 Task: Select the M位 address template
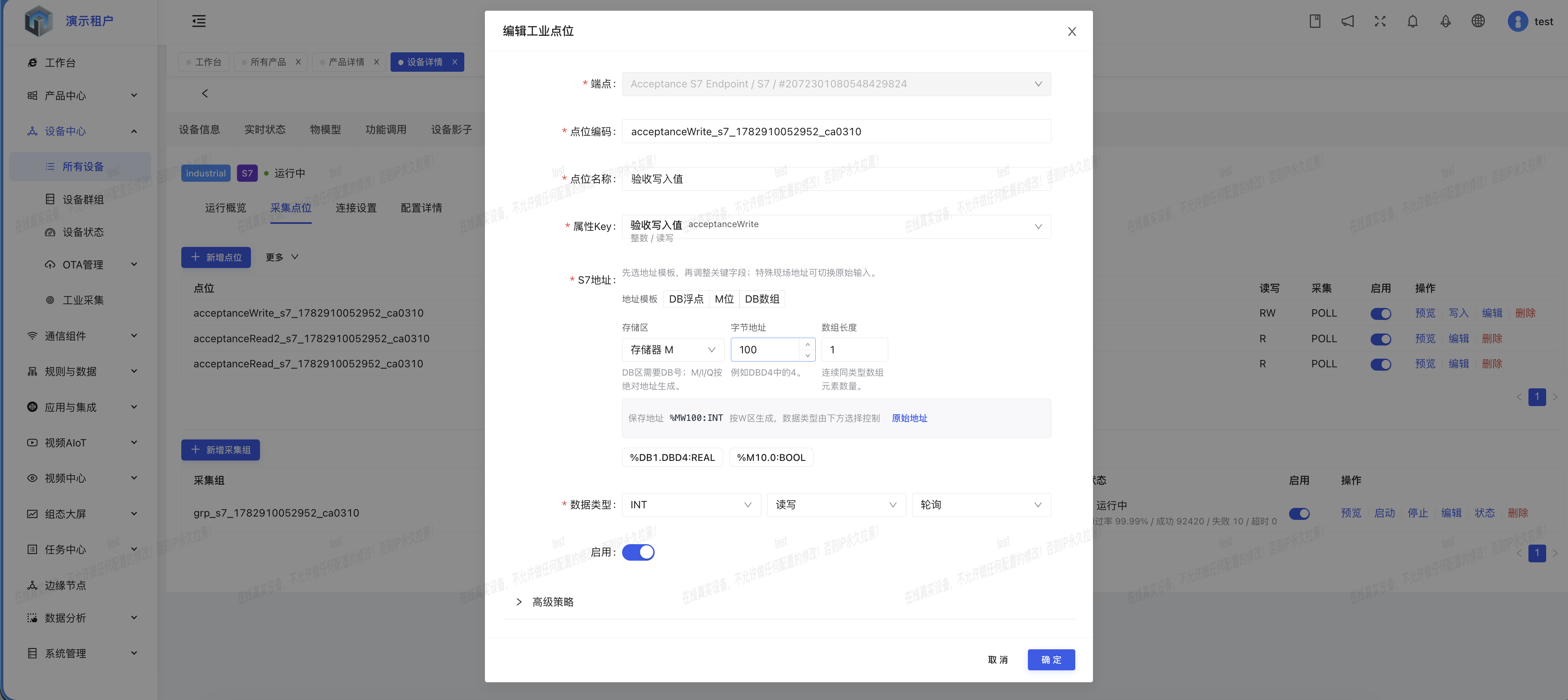(x=724, y=299)
